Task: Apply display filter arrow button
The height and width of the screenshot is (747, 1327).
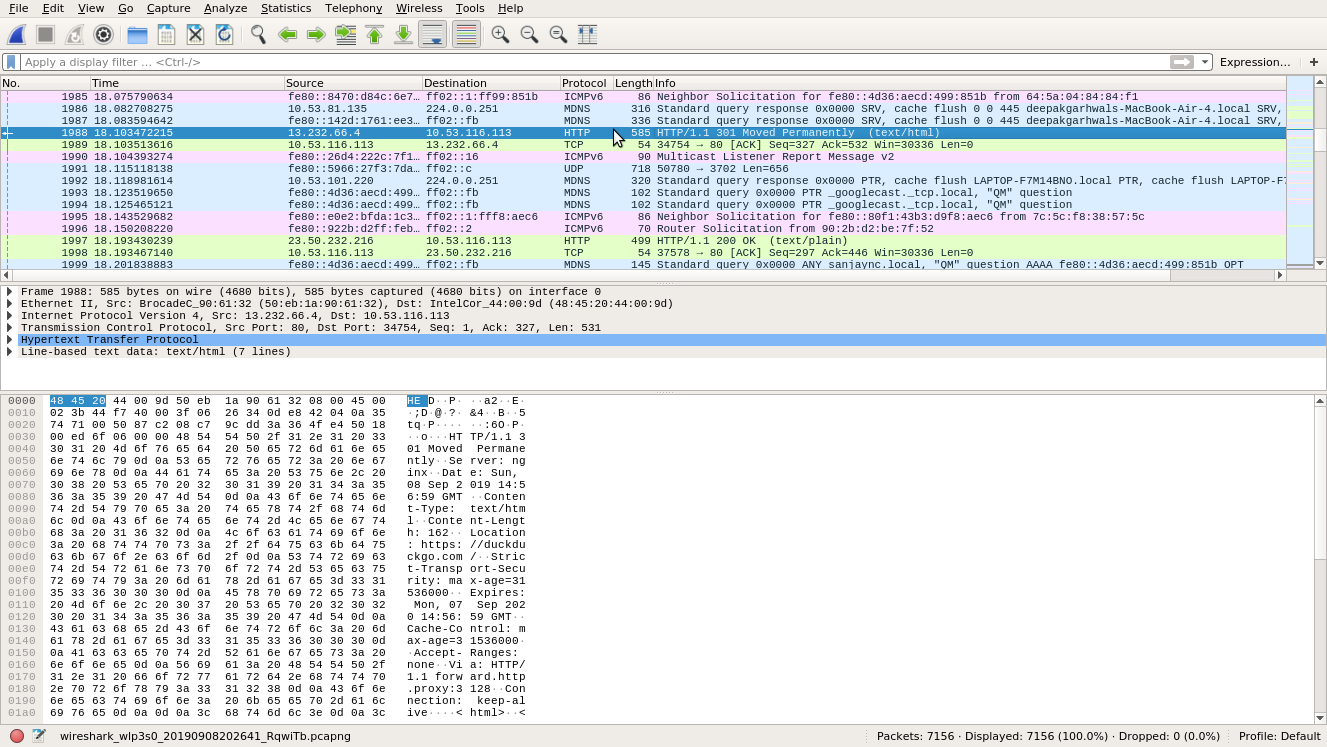Action: 1182,62
